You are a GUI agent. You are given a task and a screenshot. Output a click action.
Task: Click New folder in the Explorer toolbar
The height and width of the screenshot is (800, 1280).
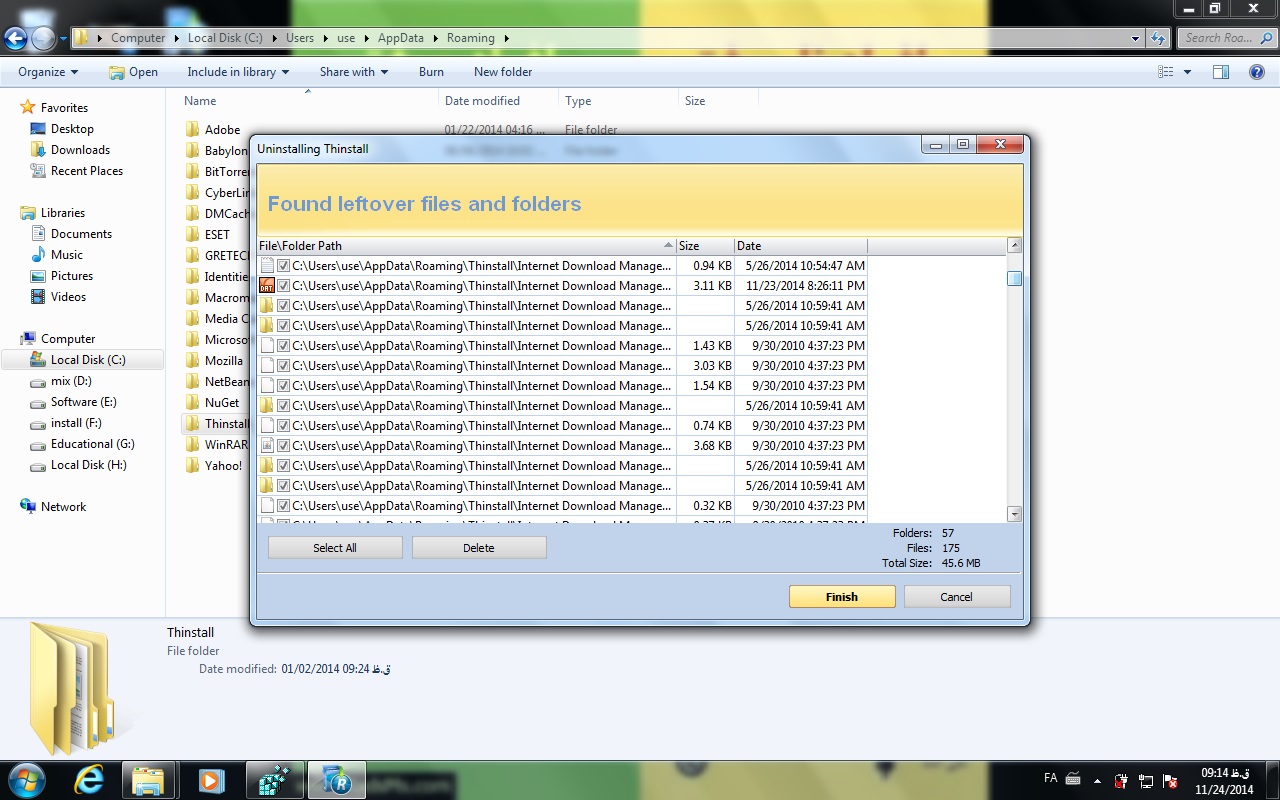click(x=503, y=72)
